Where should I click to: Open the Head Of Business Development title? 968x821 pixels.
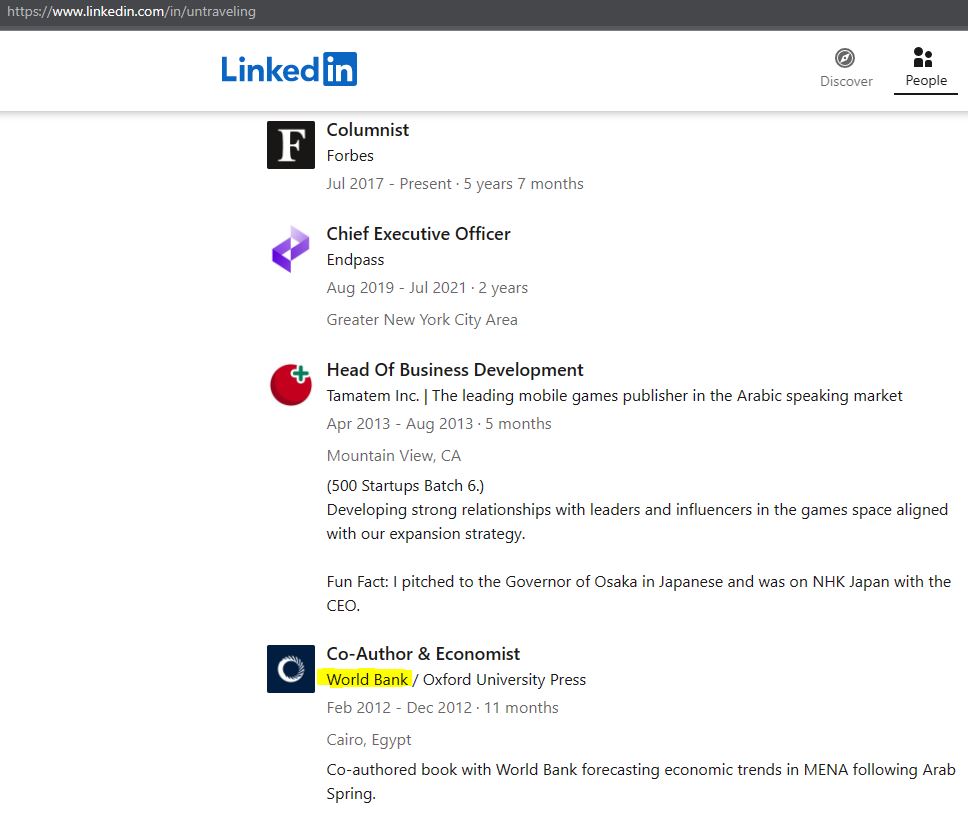(x=454, y=370)
